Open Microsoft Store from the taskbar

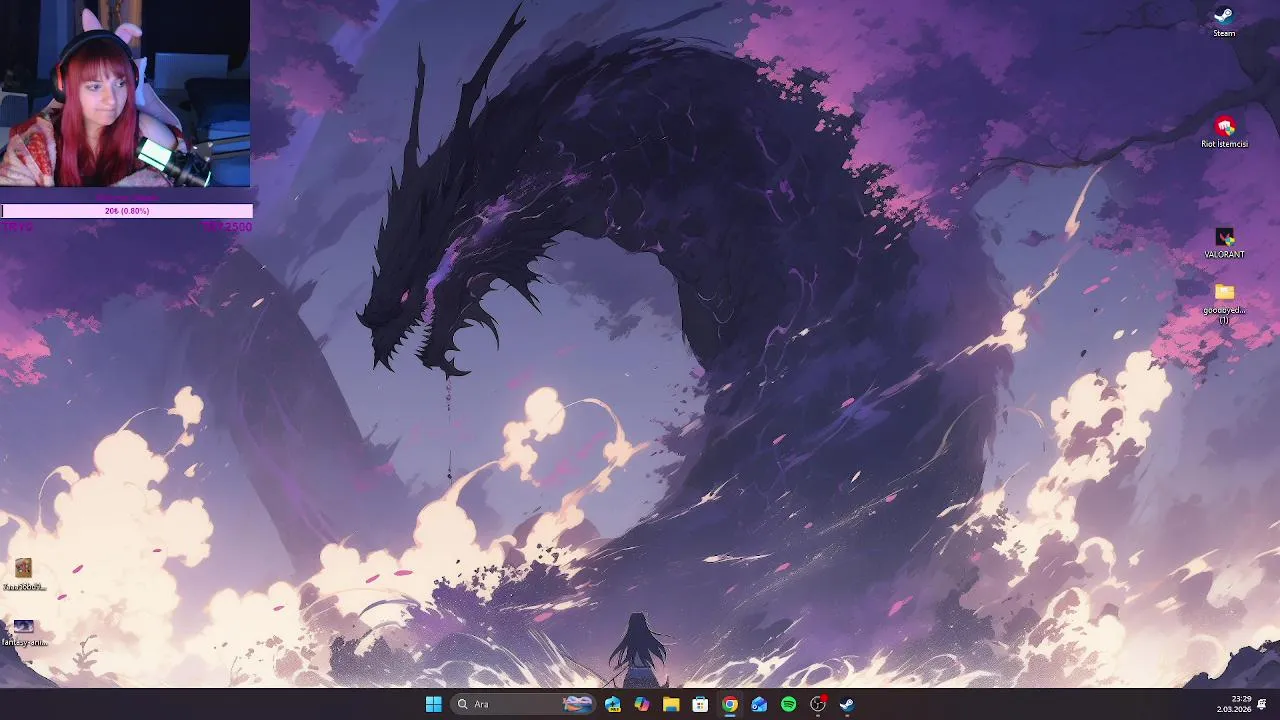(x=700, y=704)
